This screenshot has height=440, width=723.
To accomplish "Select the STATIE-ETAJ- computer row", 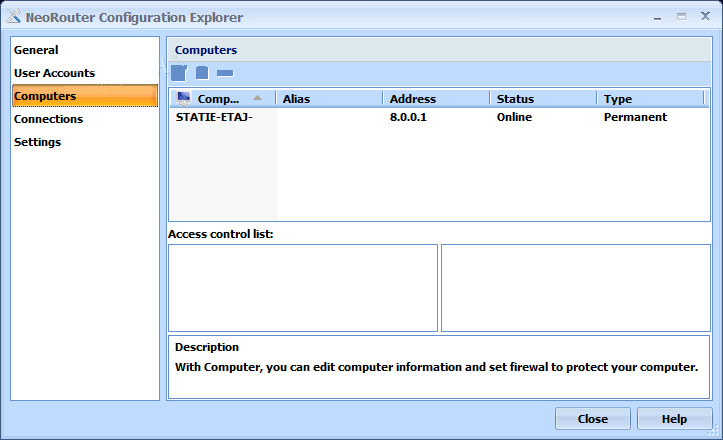I will [x=439, y=117].
